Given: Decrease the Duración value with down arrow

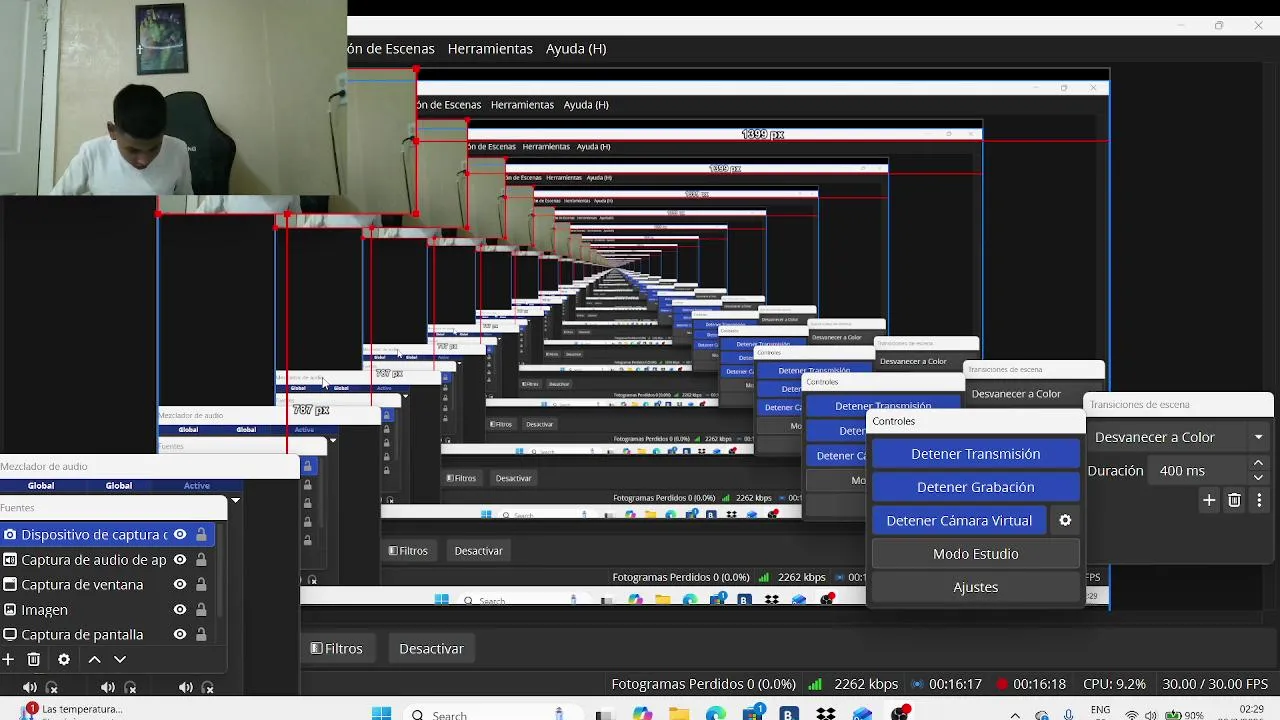Looking at the screenshot, I should 1258,477.
